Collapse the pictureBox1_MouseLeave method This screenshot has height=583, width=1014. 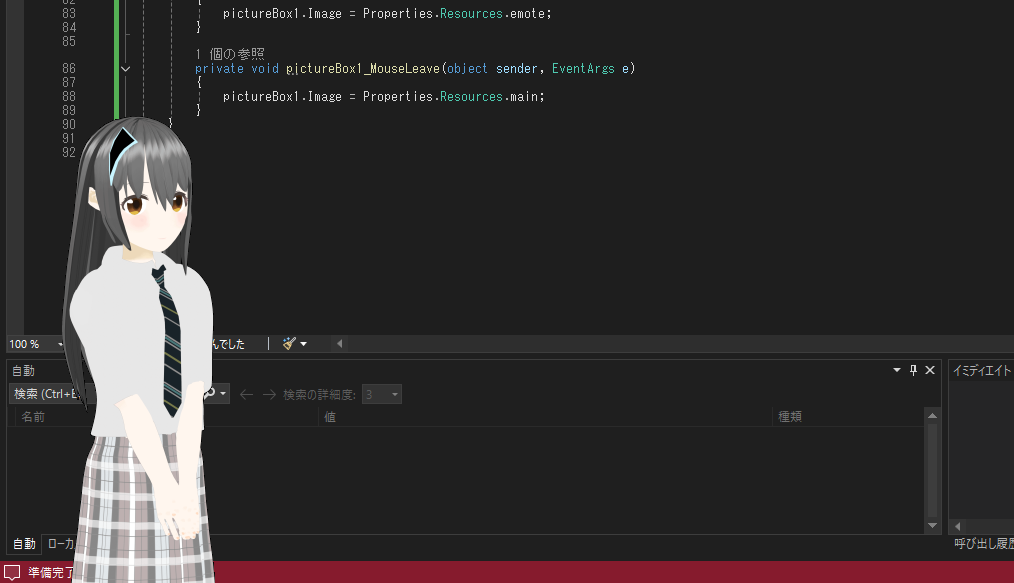125,69
